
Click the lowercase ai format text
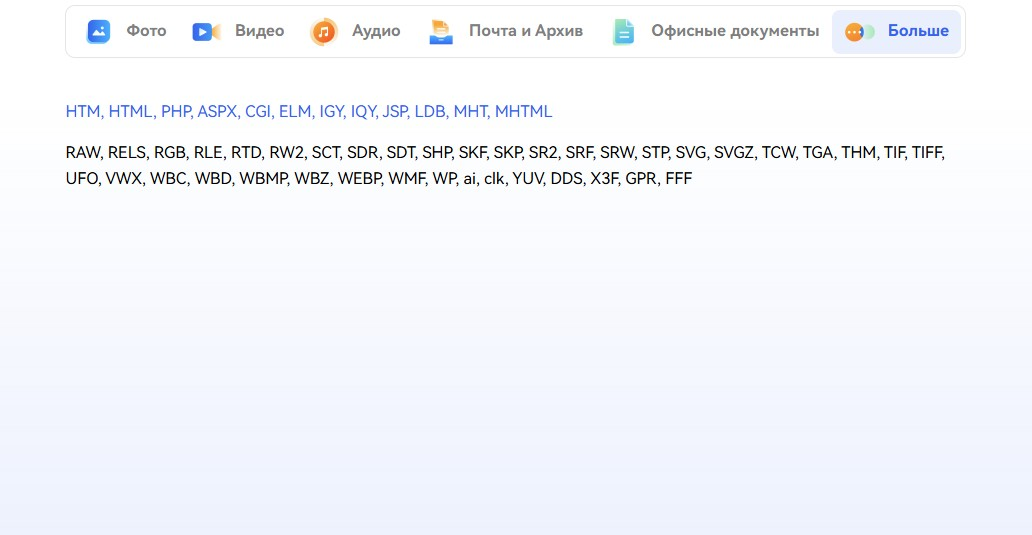tap(469, 179)
